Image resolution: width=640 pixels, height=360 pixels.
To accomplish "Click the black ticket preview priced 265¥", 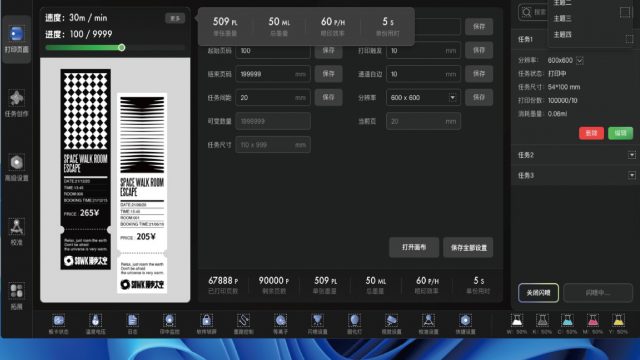I will pyautogui.click(x=86, y=169).
